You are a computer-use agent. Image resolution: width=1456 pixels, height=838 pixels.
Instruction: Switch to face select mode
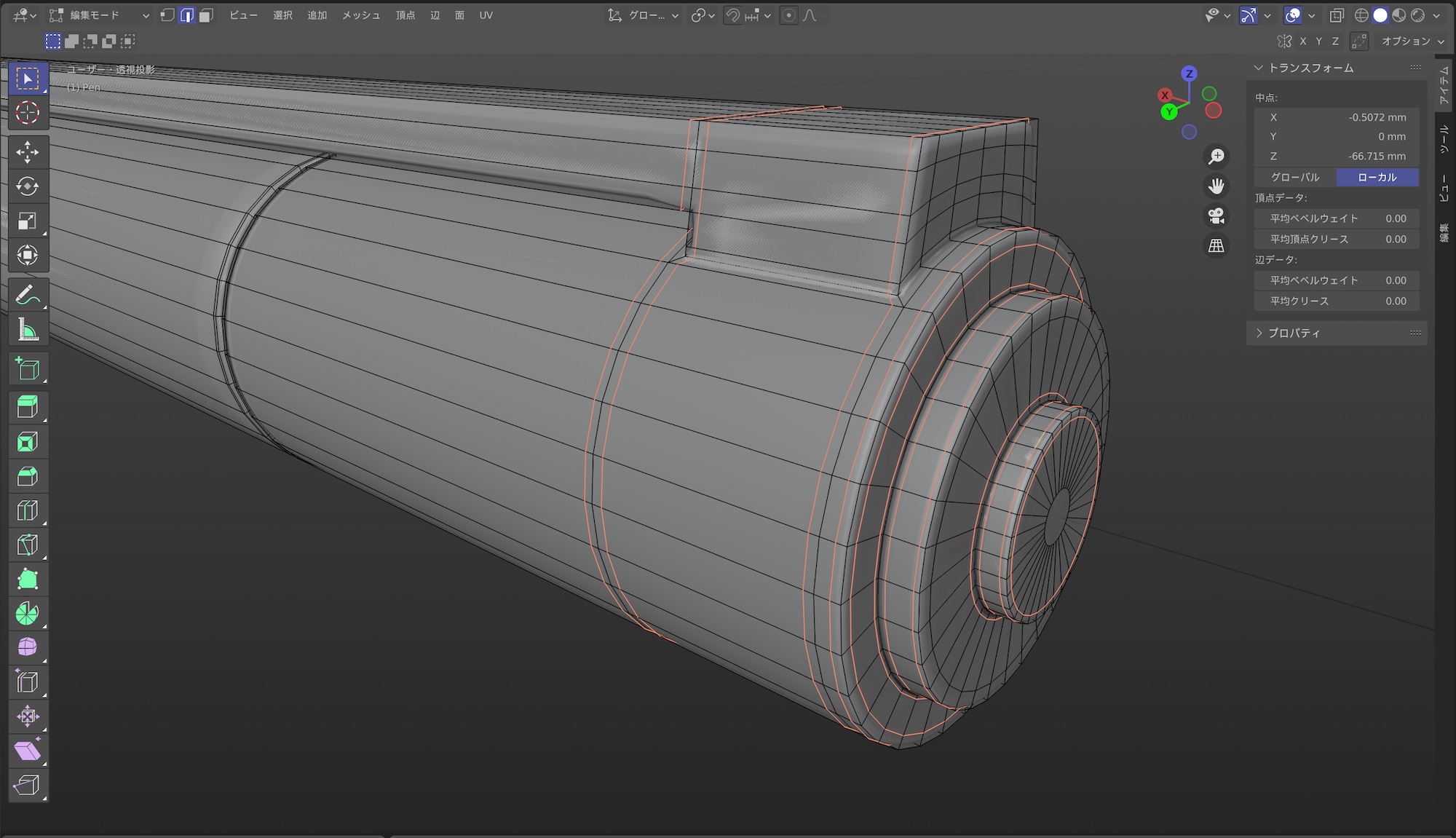(206, 15)
